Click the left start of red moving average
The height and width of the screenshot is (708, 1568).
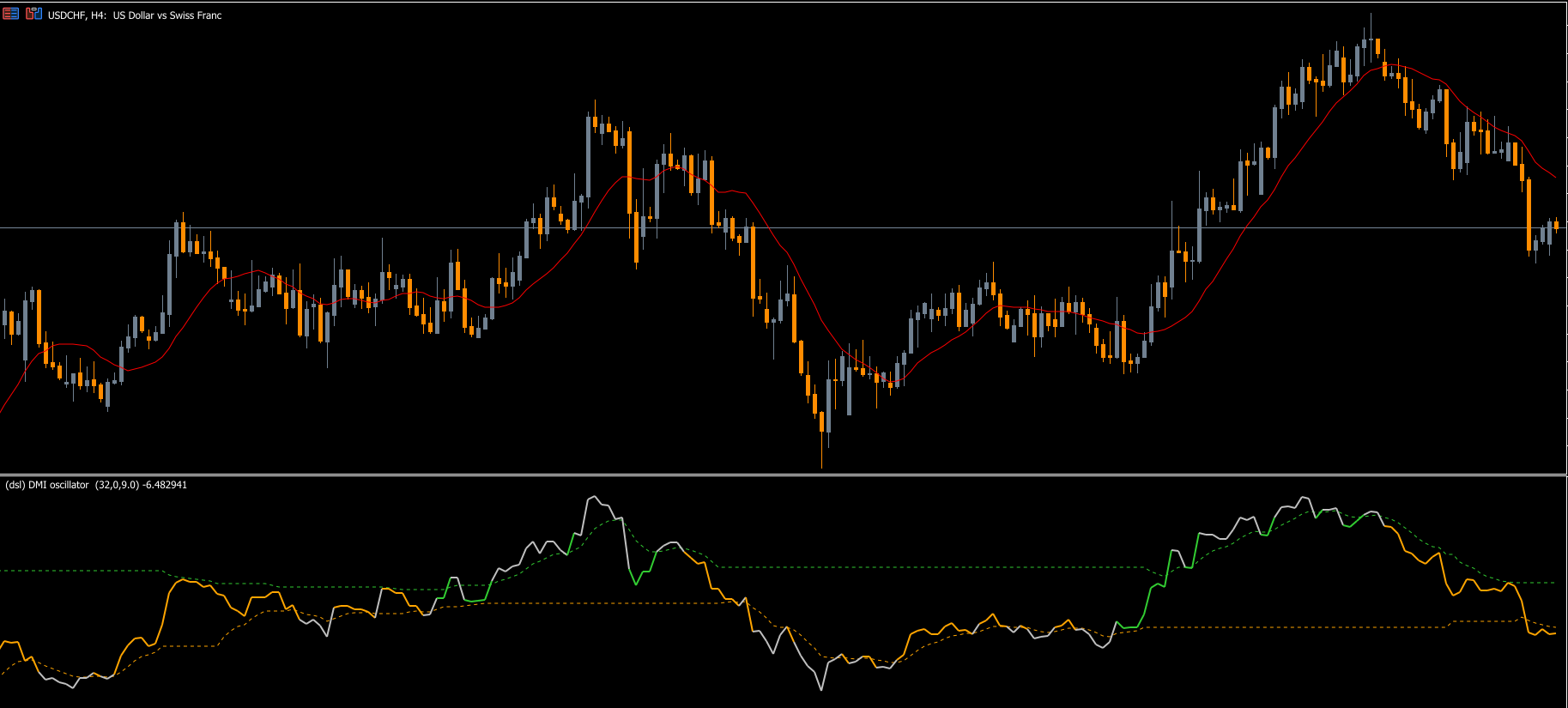[x=3, y=410]
